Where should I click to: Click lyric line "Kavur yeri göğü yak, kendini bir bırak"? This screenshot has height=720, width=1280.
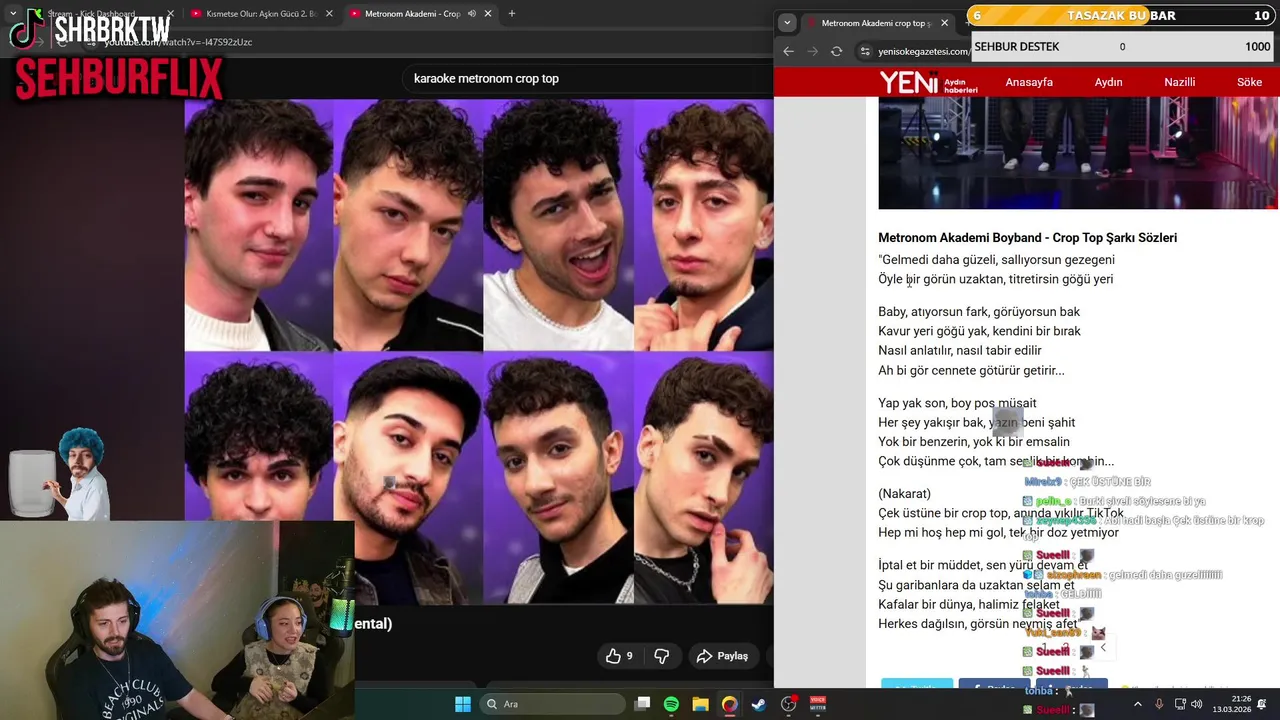(x=979, y=331)
